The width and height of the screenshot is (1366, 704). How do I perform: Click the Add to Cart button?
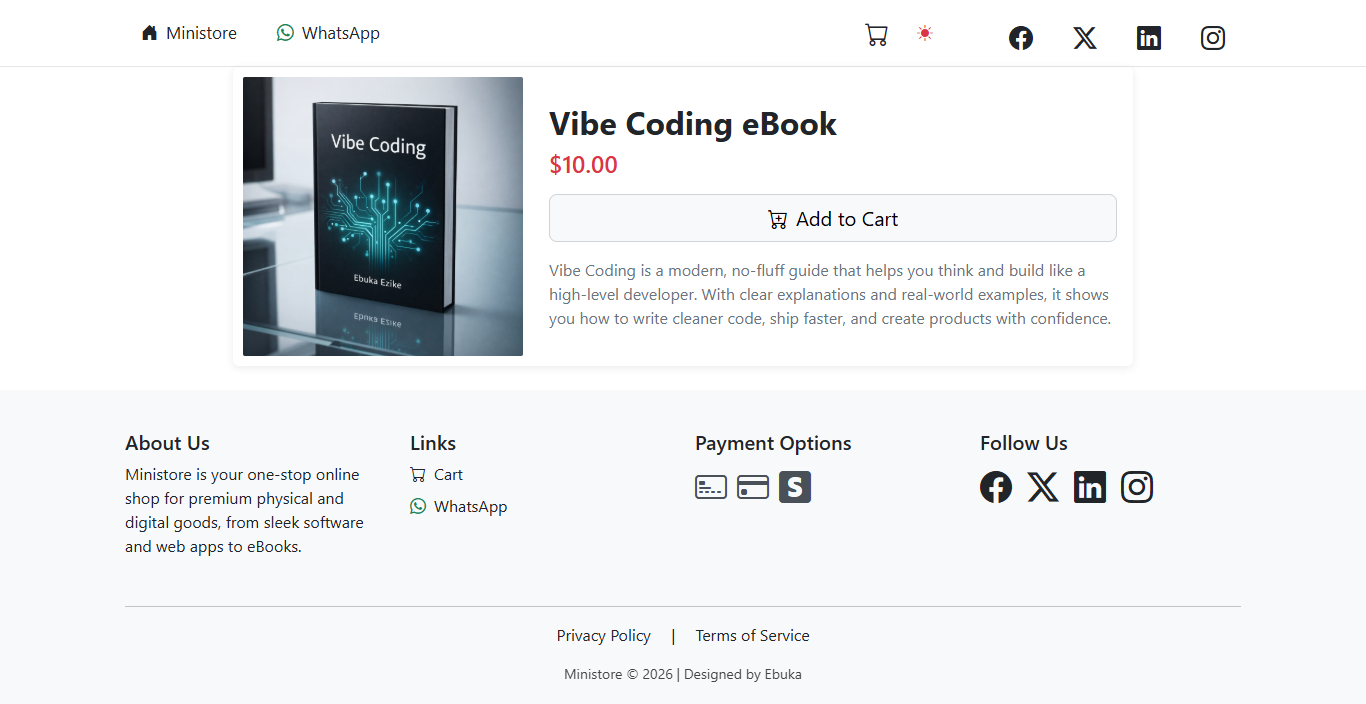[x=832, y=218]
